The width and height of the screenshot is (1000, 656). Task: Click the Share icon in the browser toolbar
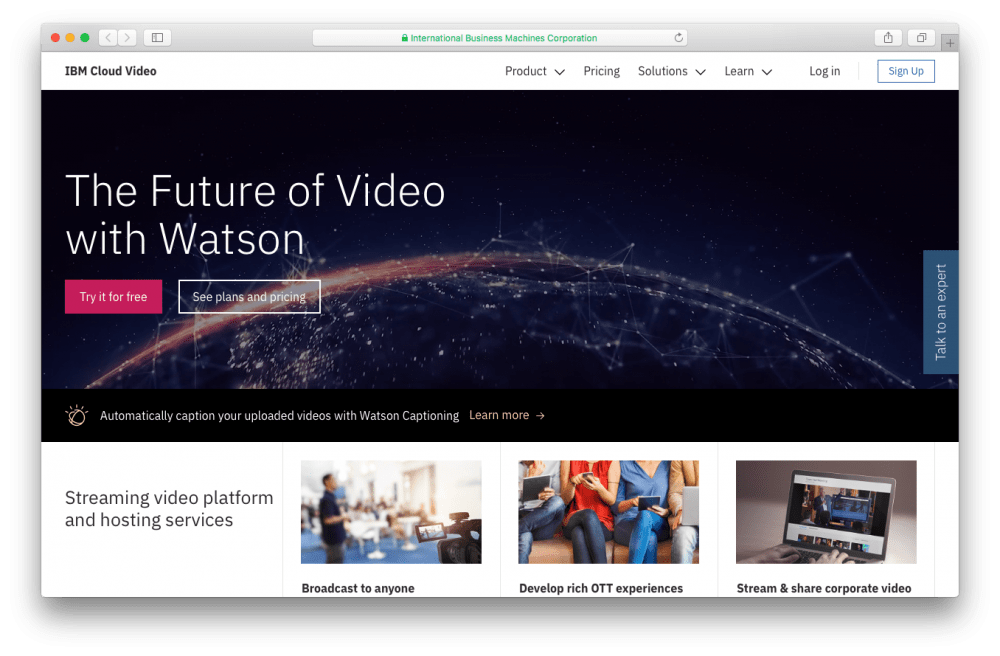[x=888, y=37]
